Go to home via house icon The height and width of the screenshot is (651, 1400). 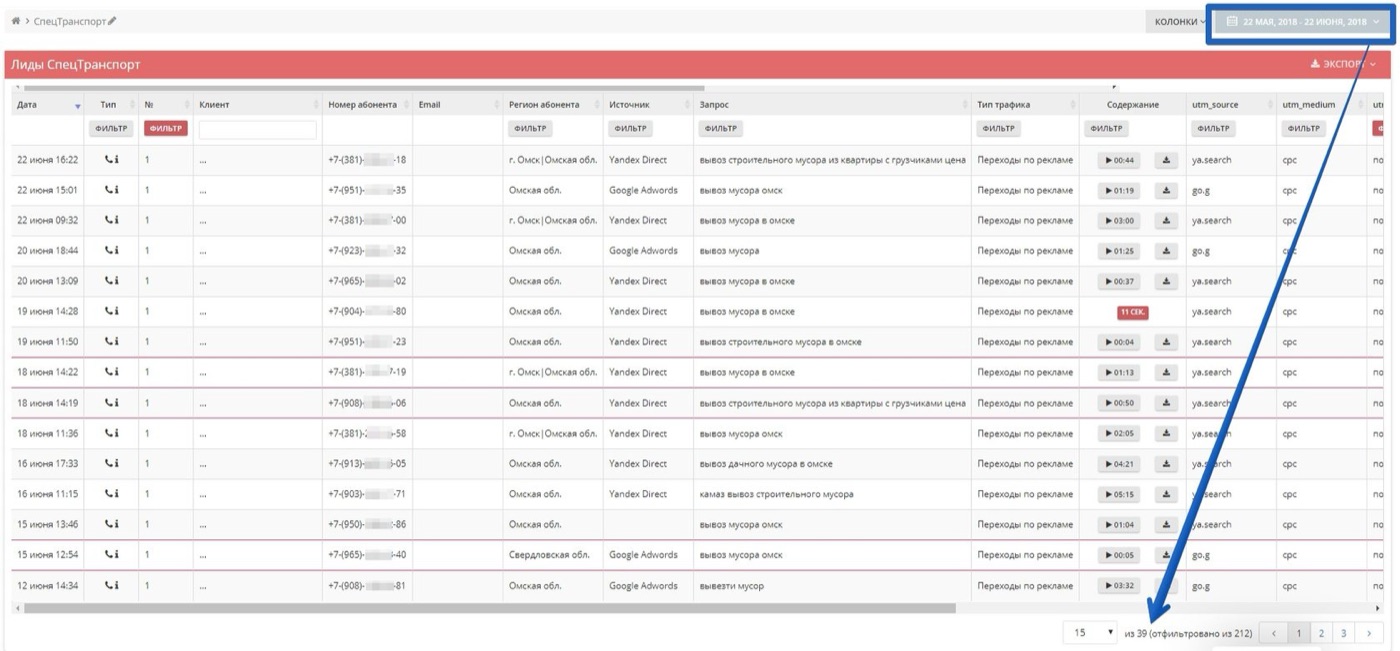[15, 21]
